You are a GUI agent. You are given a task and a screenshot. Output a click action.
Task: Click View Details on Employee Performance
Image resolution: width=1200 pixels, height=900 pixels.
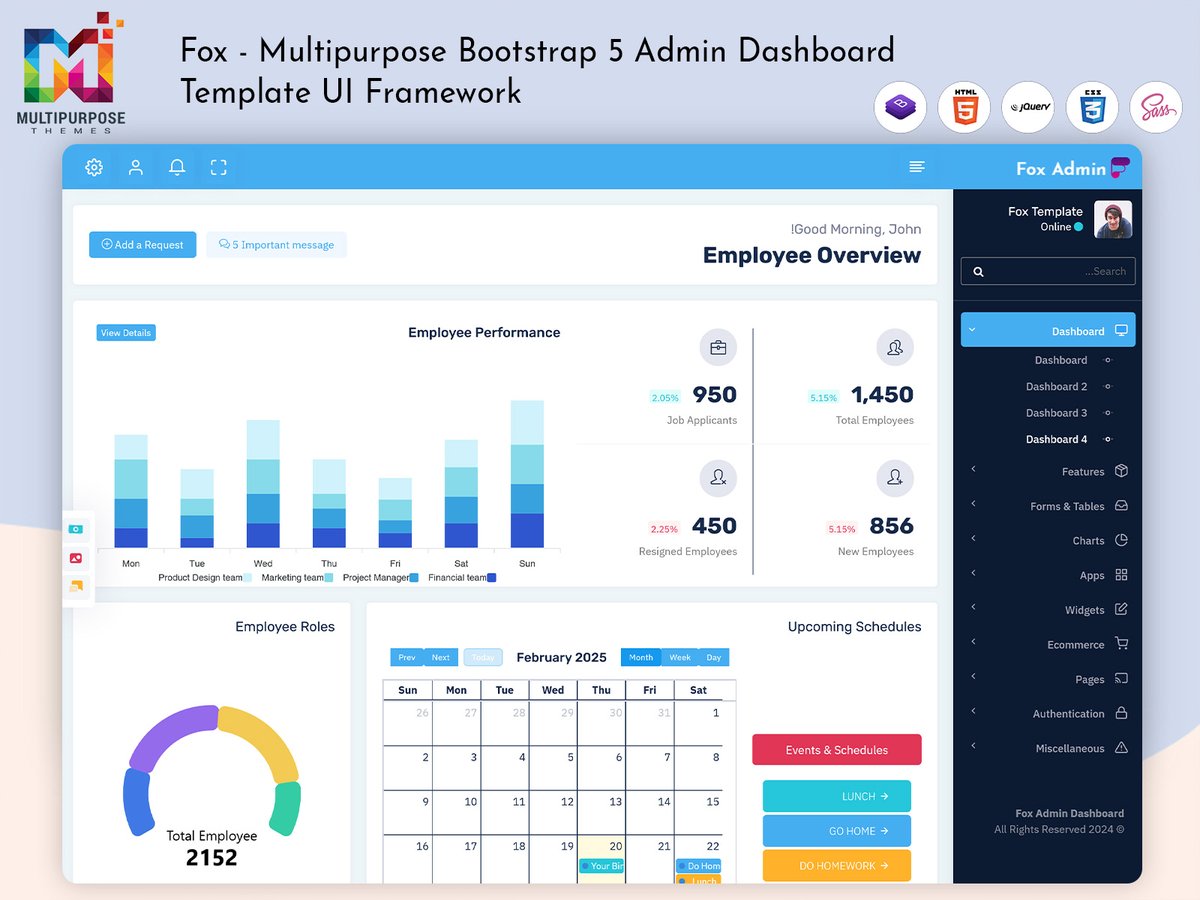click(x=126, y=333)
